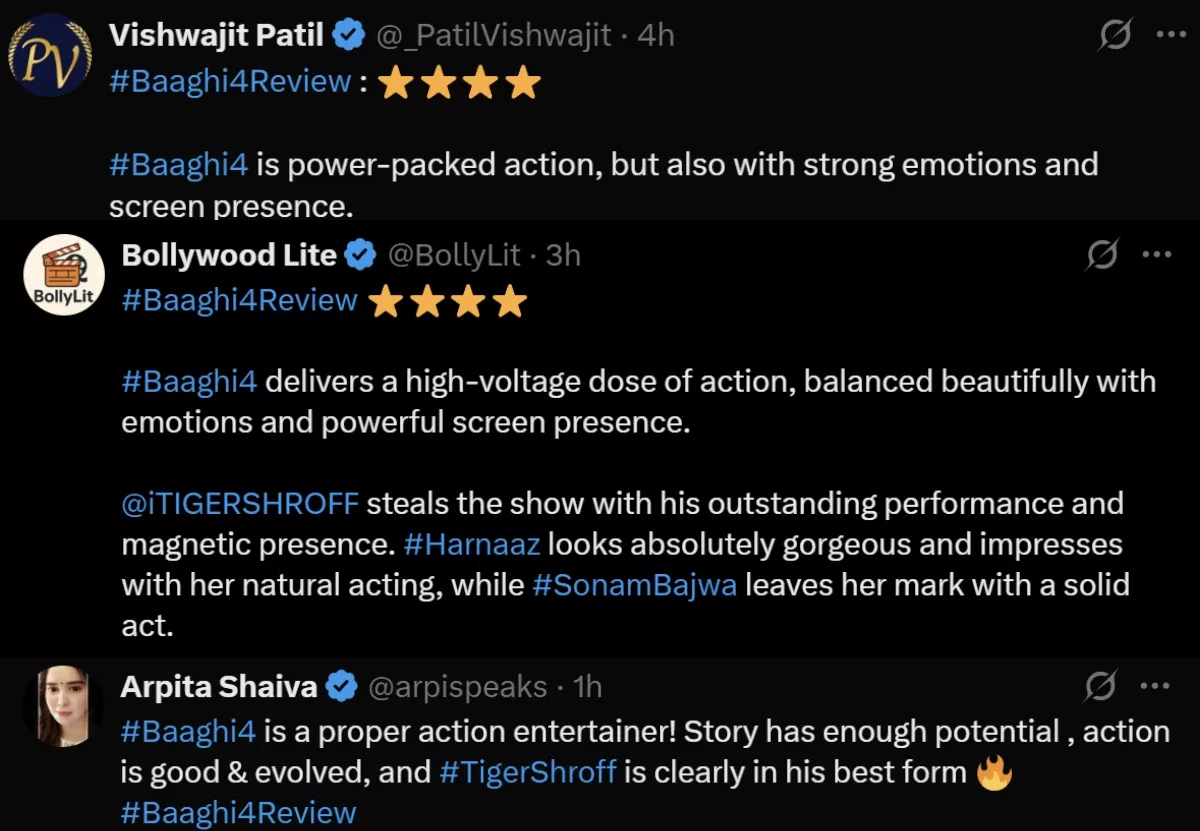Click the Grok icon on Bollywood Lite's tweet

[x=1102, y=256]
